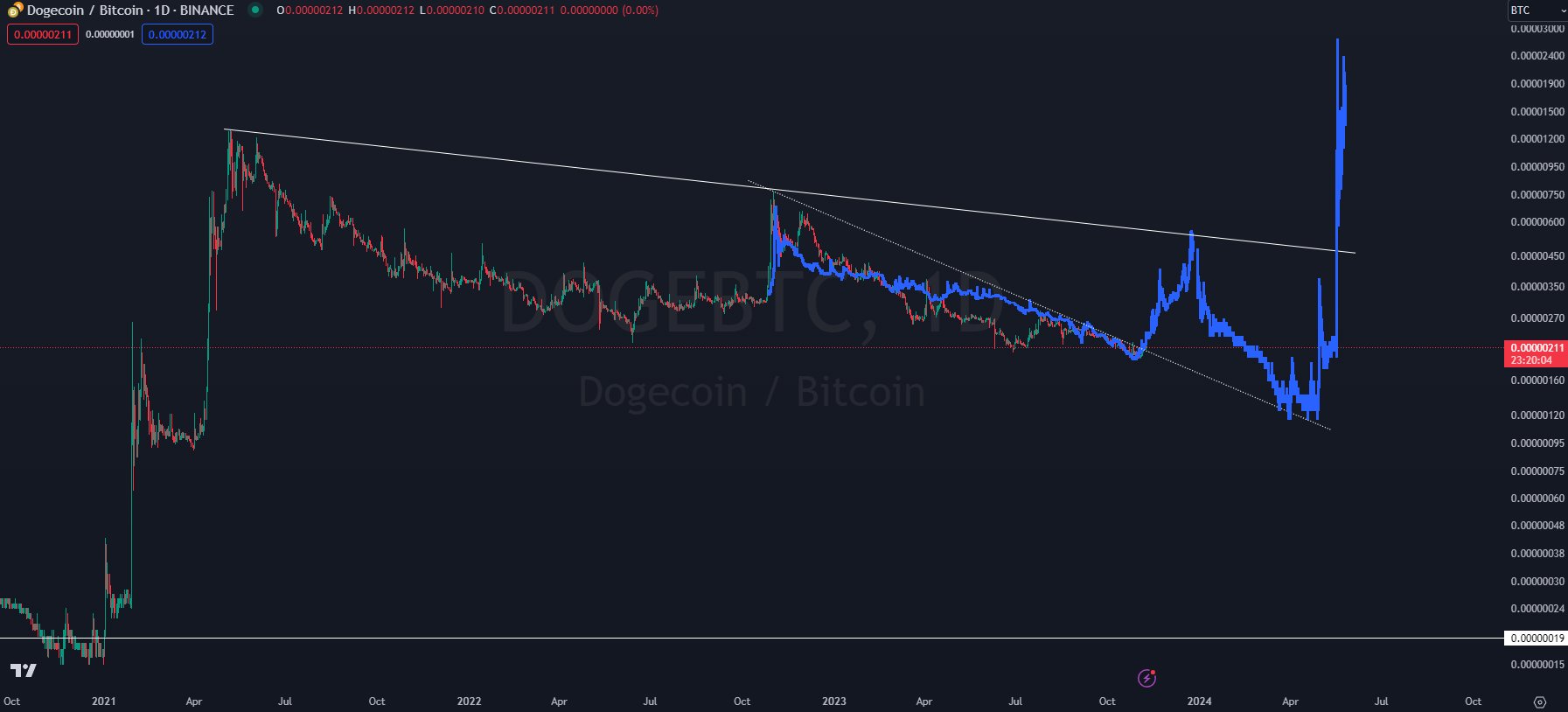
Task: Click the green market status dot
Action: point(254,10)
